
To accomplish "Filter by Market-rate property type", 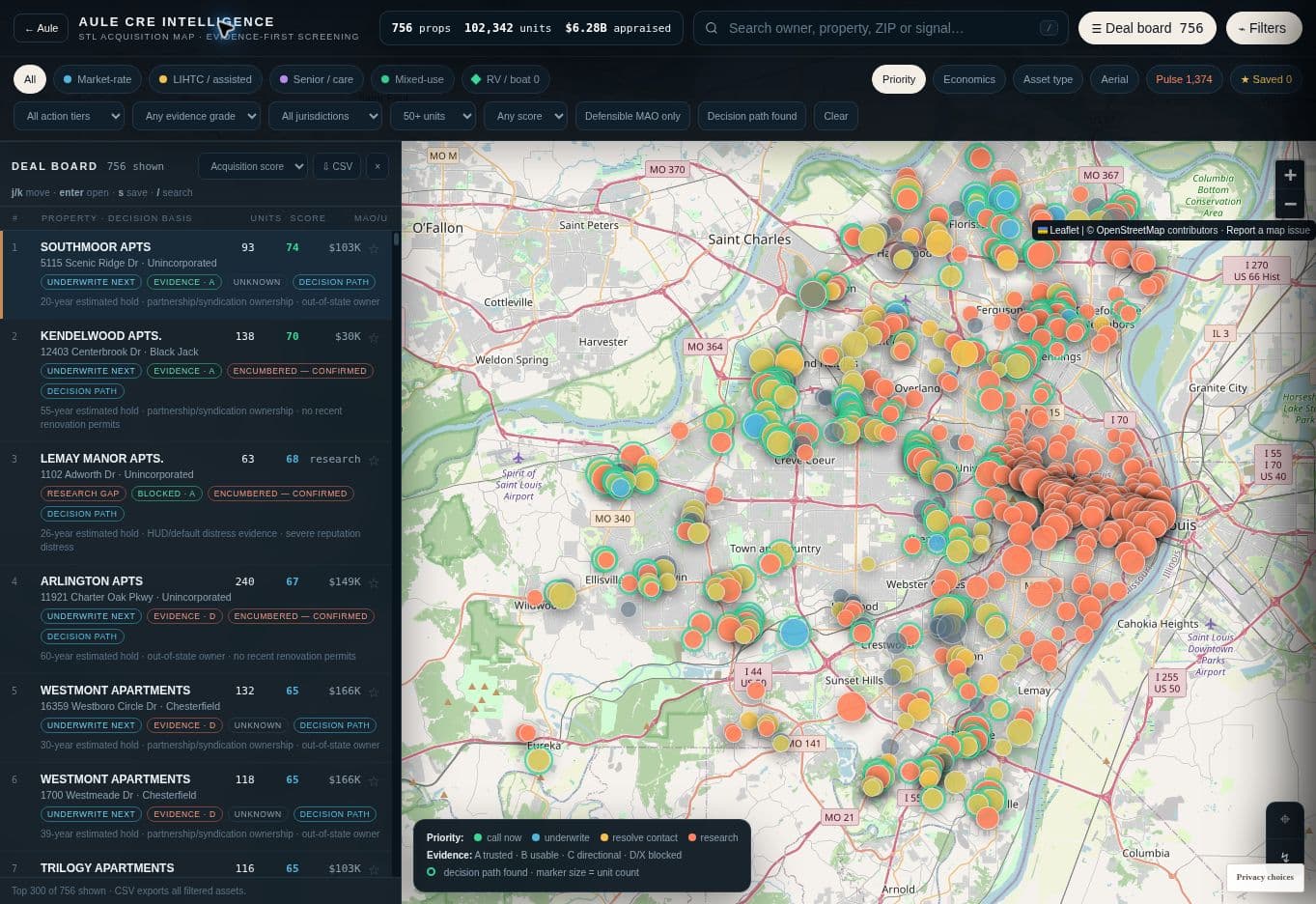I will click(x=98, y=79).
